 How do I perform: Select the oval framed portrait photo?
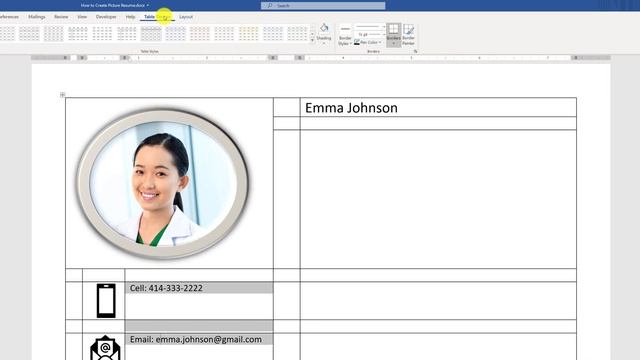pyautogui.click(x=163, y=183)
